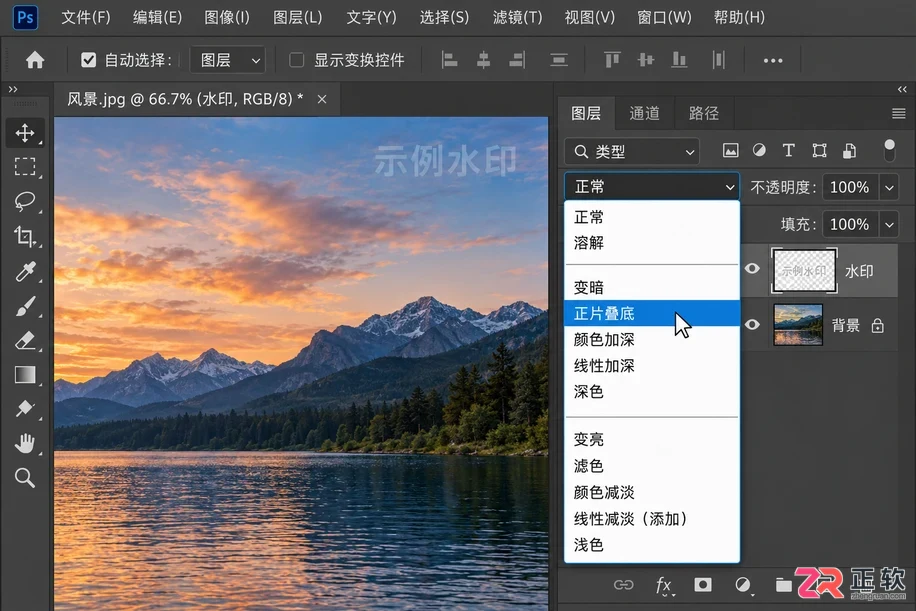916x611 pixels.
Task: Close the 风景.jpg document tab
Action: point(322,99)
